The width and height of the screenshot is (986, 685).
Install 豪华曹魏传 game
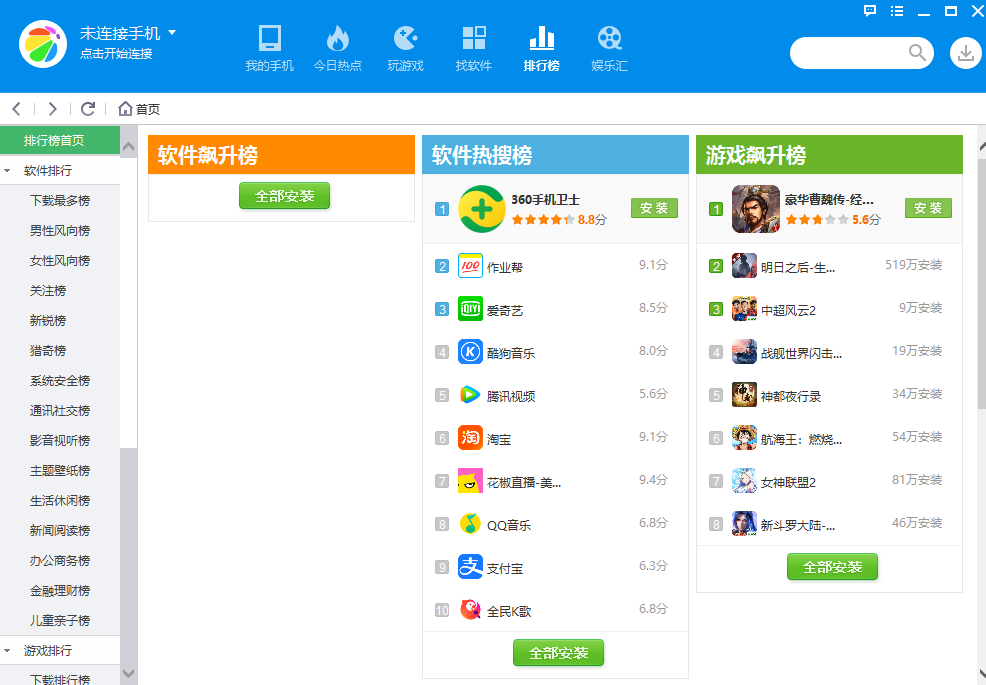[x=928, y=208]
